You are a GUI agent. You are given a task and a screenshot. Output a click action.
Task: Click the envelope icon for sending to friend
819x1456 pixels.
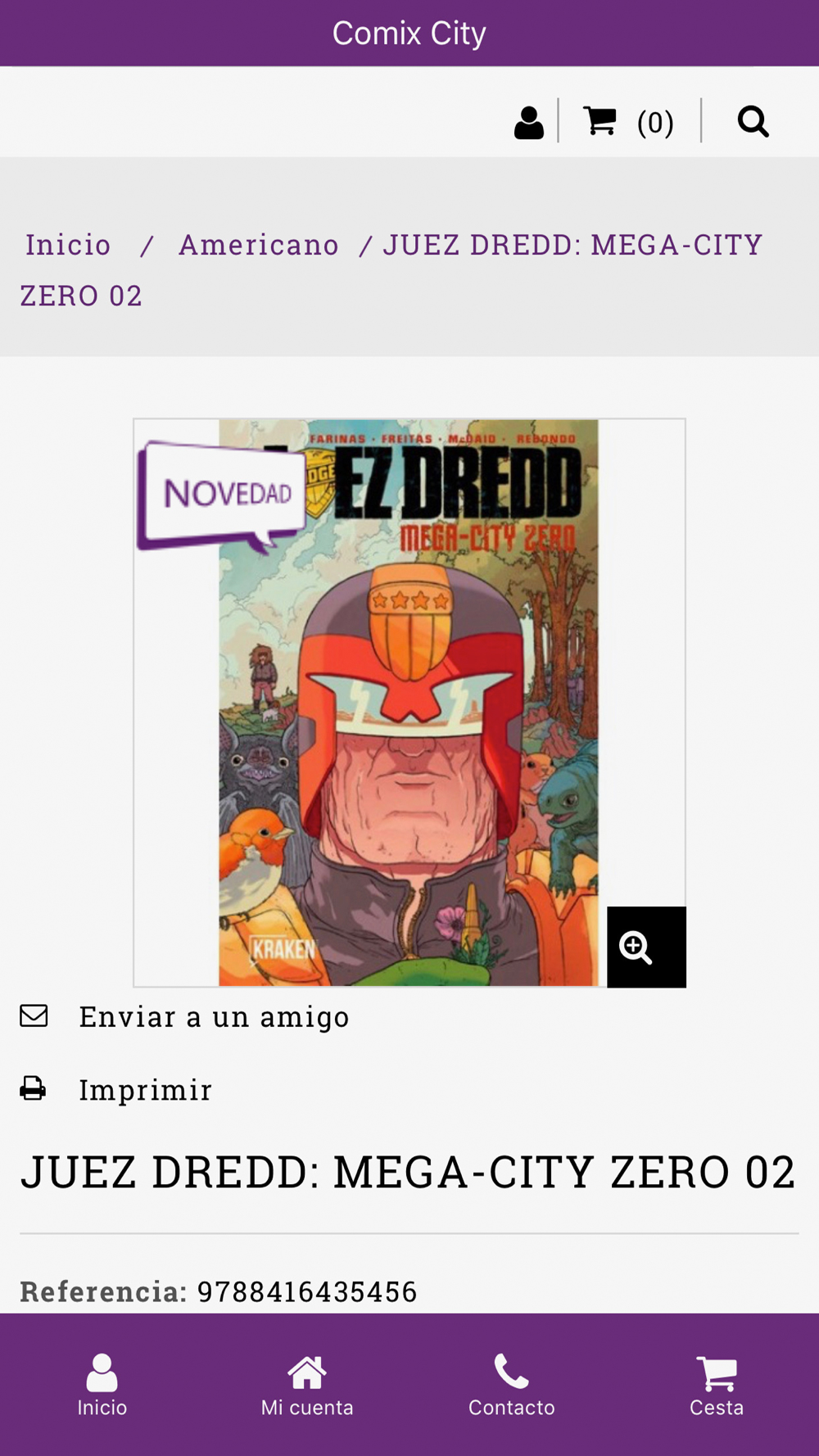(x=34, y=1015)
